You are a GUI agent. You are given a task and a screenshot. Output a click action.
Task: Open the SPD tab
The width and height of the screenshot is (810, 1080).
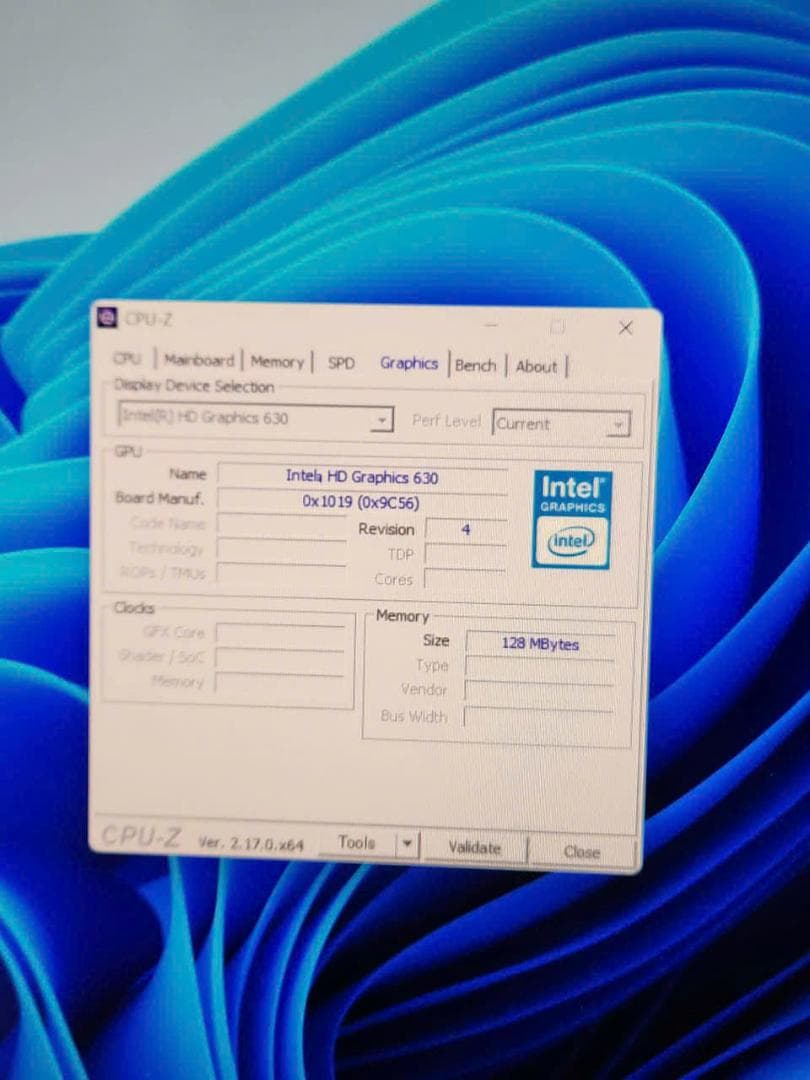[340, 364]
